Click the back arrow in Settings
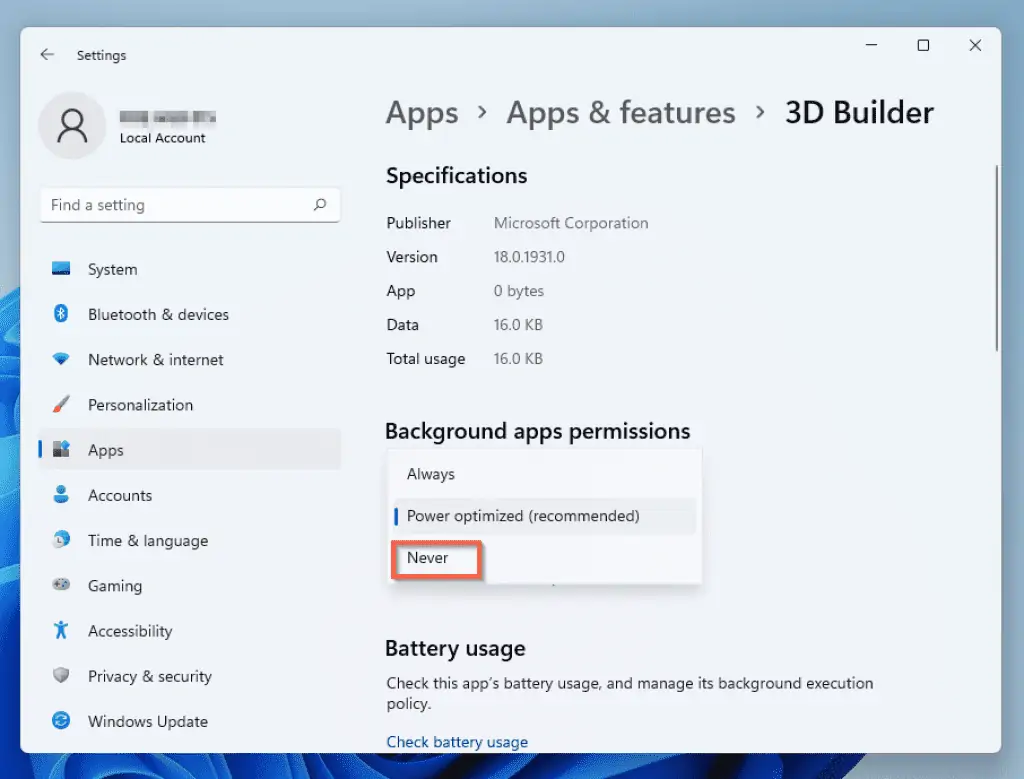Screen dimensions: 1024x779 tap(47, 55)
